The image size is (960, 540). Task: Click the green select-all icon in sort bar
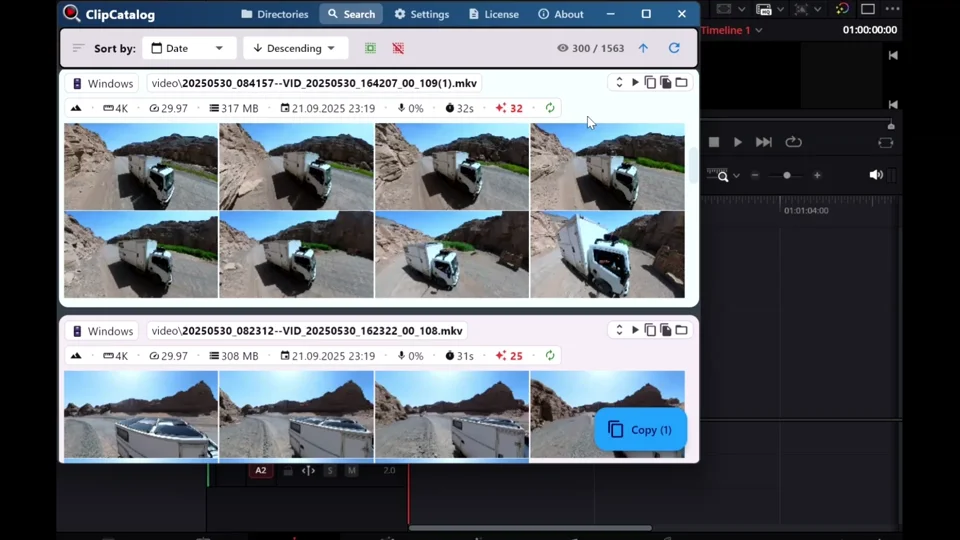(370, 48)
